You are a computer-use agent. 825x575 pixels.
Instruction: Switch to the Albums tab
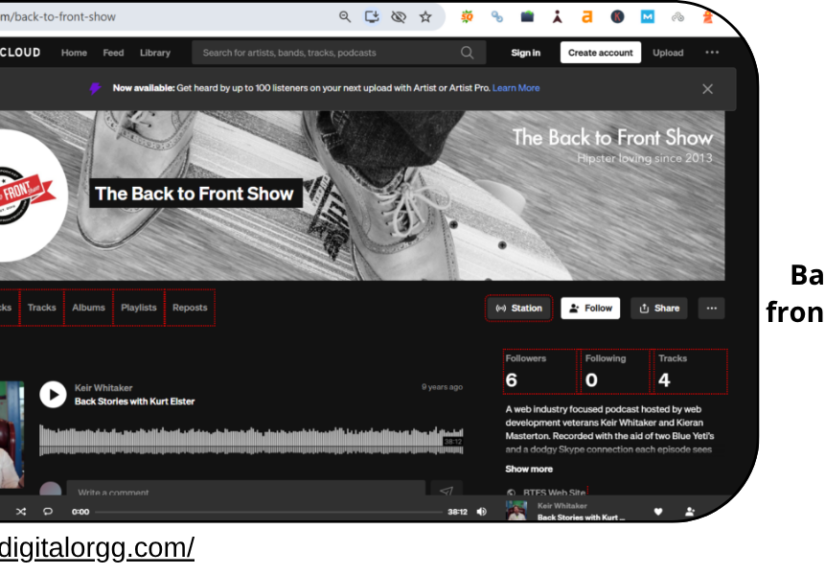click(88, 308)
